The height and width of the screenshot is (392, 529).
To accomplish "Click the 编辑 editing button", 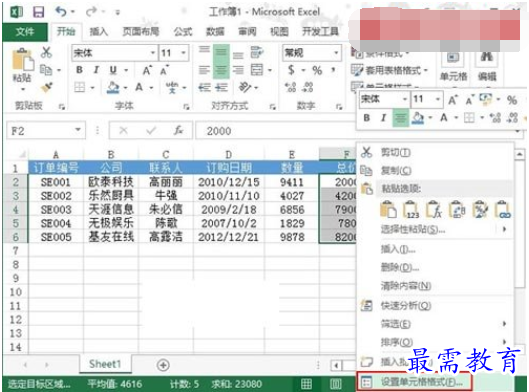I will (x=487, y=66).
